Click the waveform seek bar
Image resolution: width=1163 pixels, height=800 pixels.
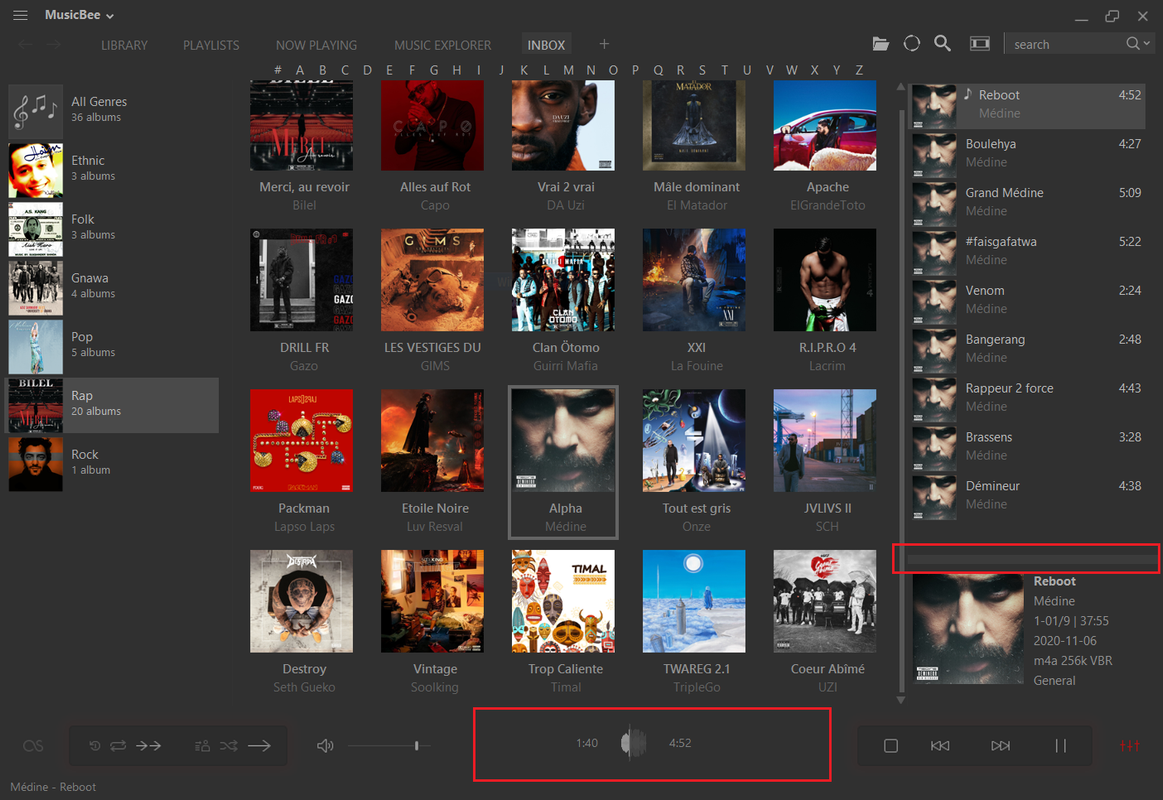[633, 743]
